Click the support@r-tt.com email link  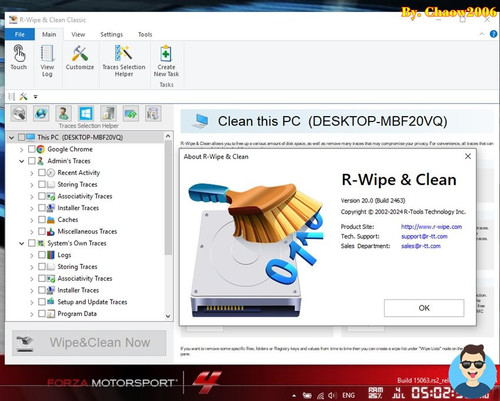tap(424, 236)
